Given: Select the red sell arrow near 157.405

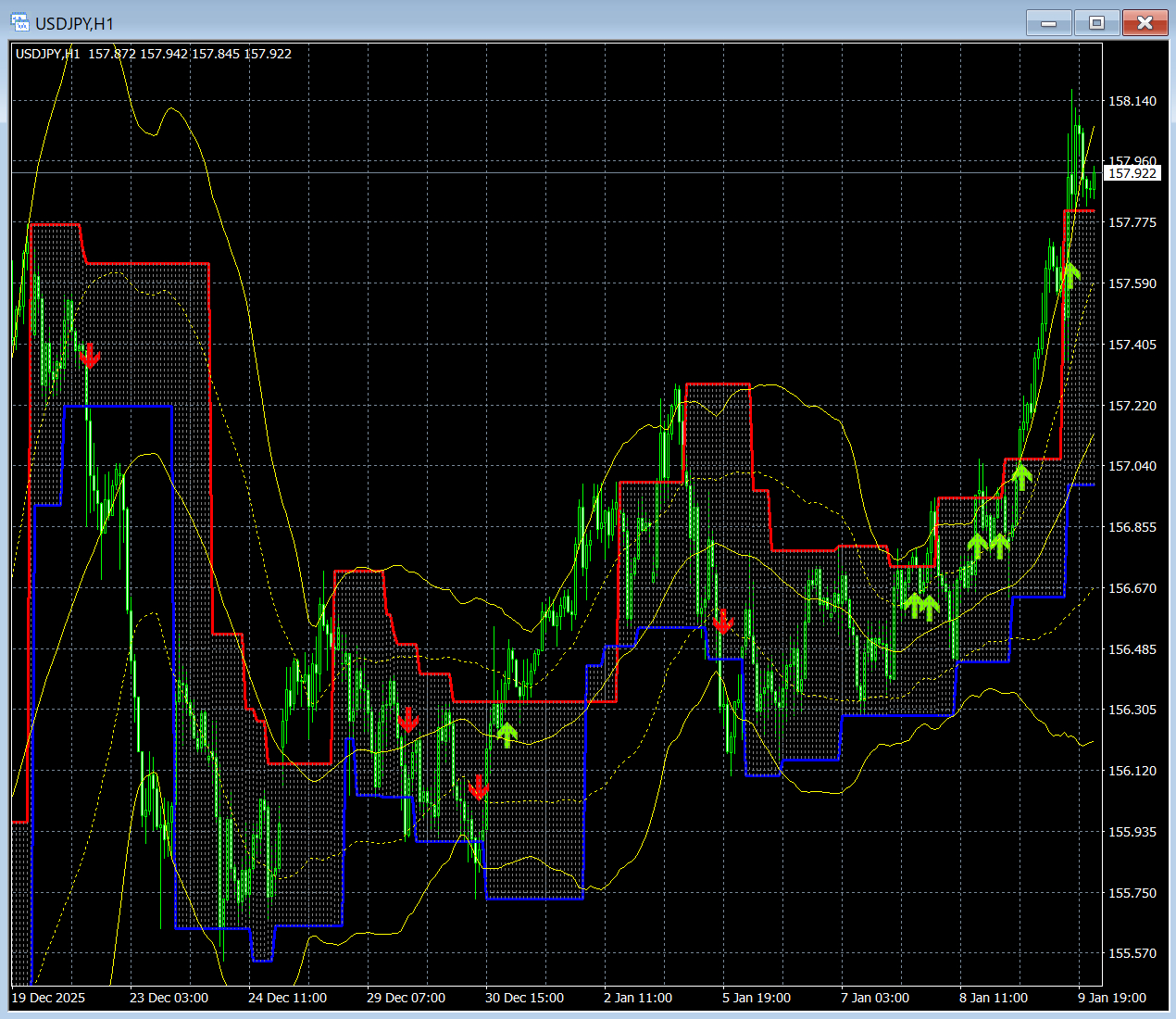Looking at the screenshot, I should (89, 355).
